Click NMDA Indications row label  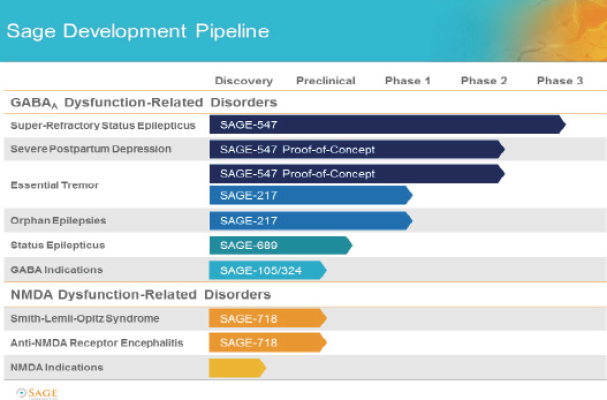point(57,367)
